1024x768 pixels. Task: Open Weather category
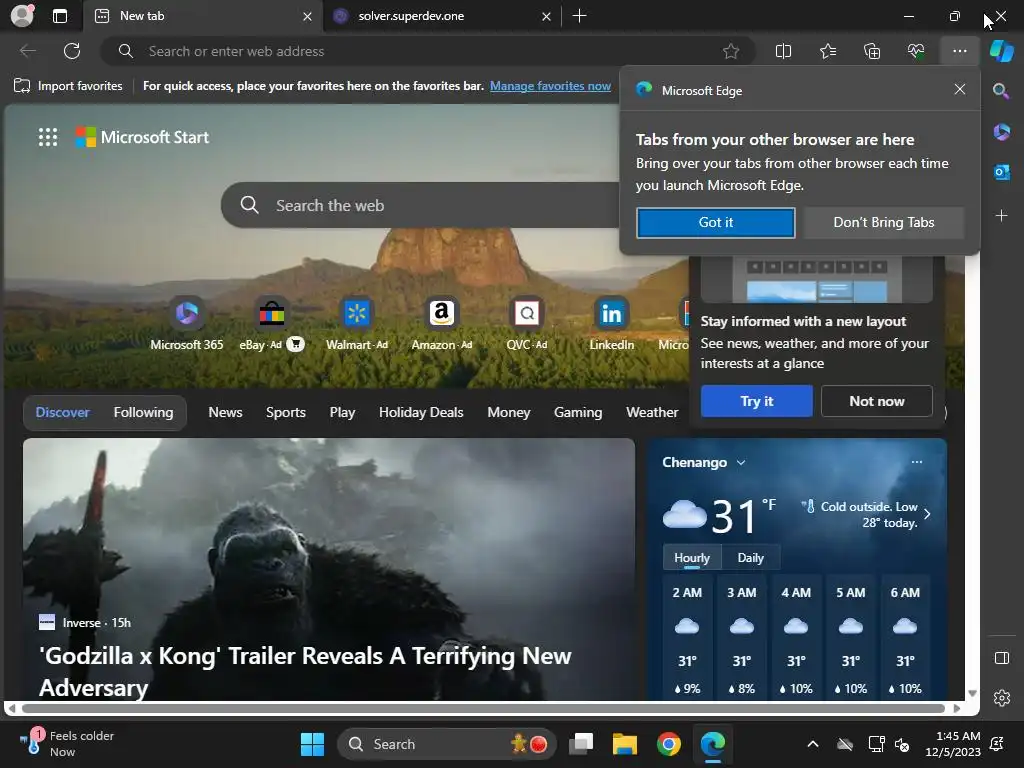(x=652, y=412)
